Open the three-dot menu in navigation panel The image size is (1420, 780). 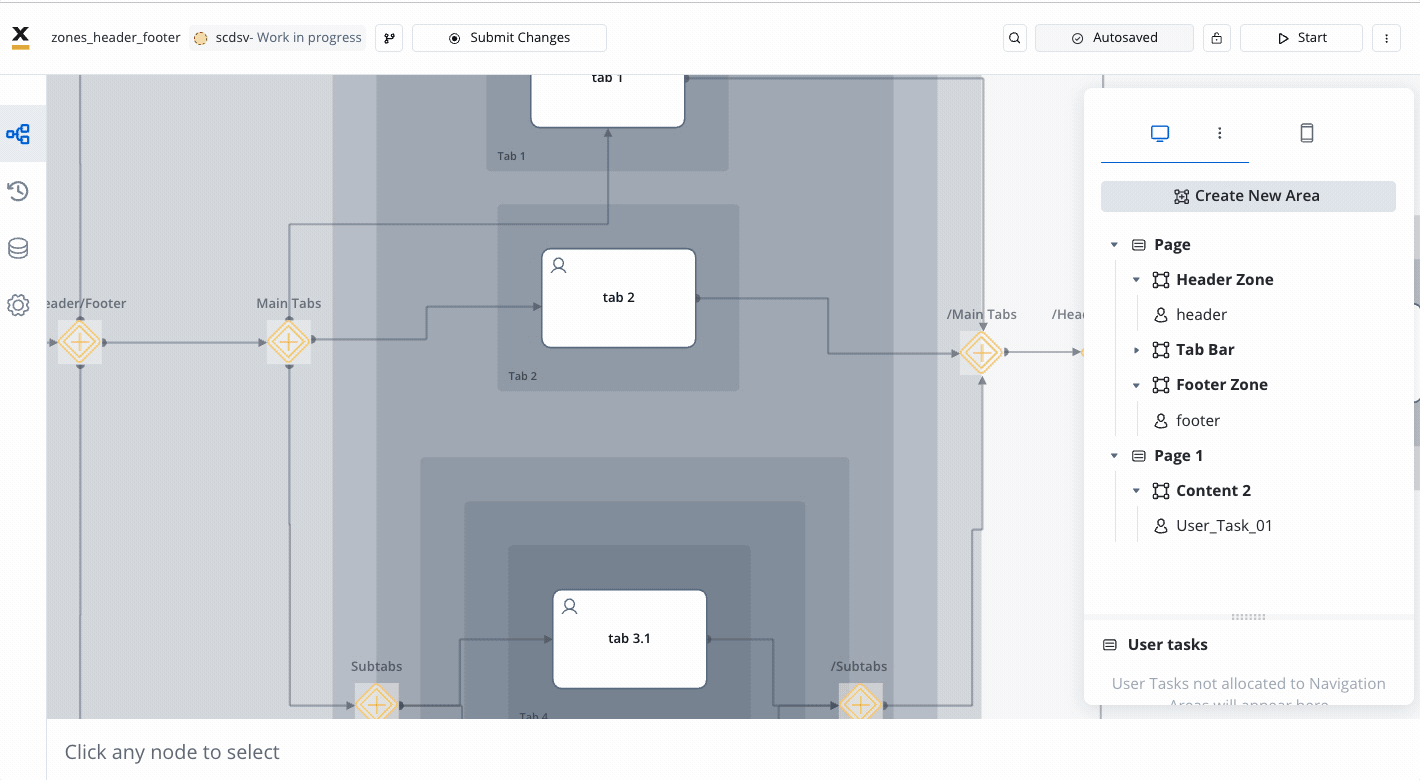pyautogui.click(x=1220, y=133)
